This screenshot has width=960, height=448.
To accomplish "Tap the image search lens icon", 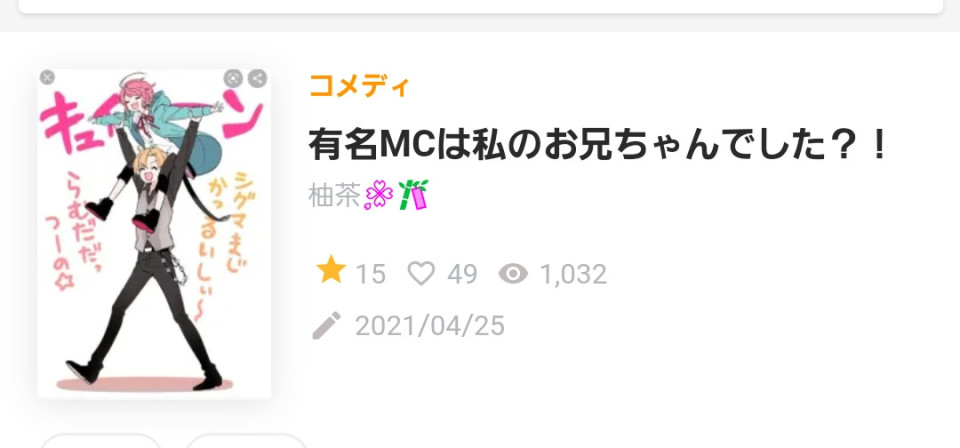I will (233, 78).
